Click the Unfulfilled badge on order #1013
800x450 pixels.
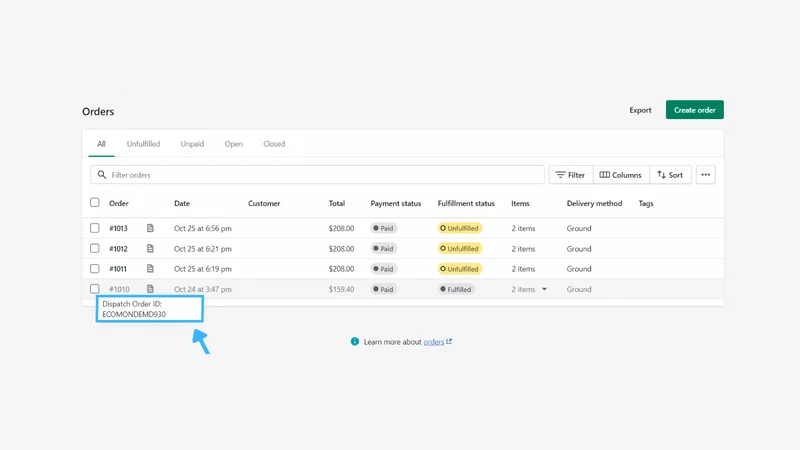coord(460,228)
